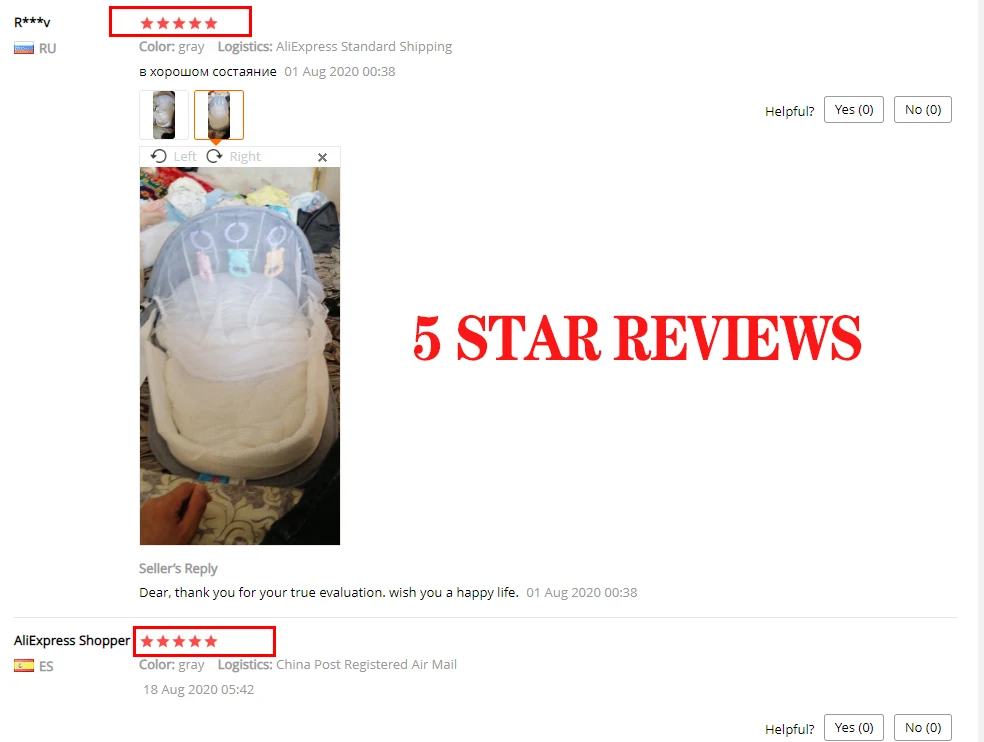Screen dimensions: 984x742
Task: Vote No (0) on the ES shopper's review
Action: (x=922, y=728)
